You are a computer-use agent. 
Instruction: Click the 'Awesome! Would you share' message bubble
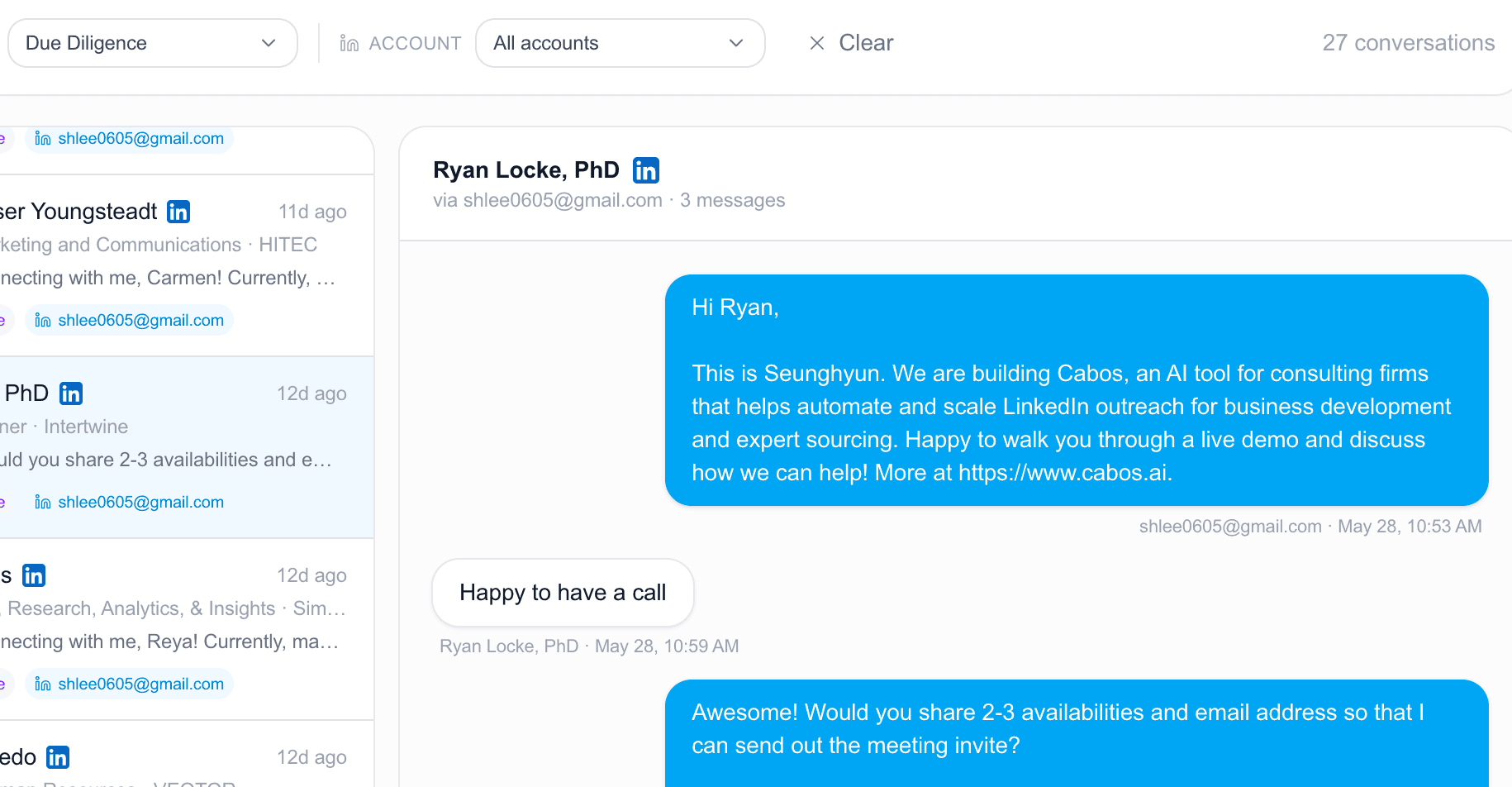point(1077,733)
